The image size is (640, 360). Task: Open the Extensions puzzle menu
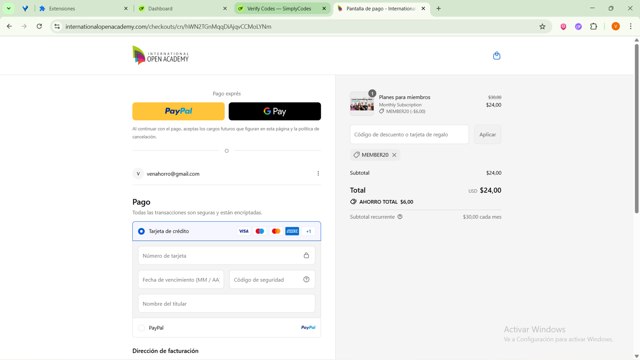(x=593, y=27)
